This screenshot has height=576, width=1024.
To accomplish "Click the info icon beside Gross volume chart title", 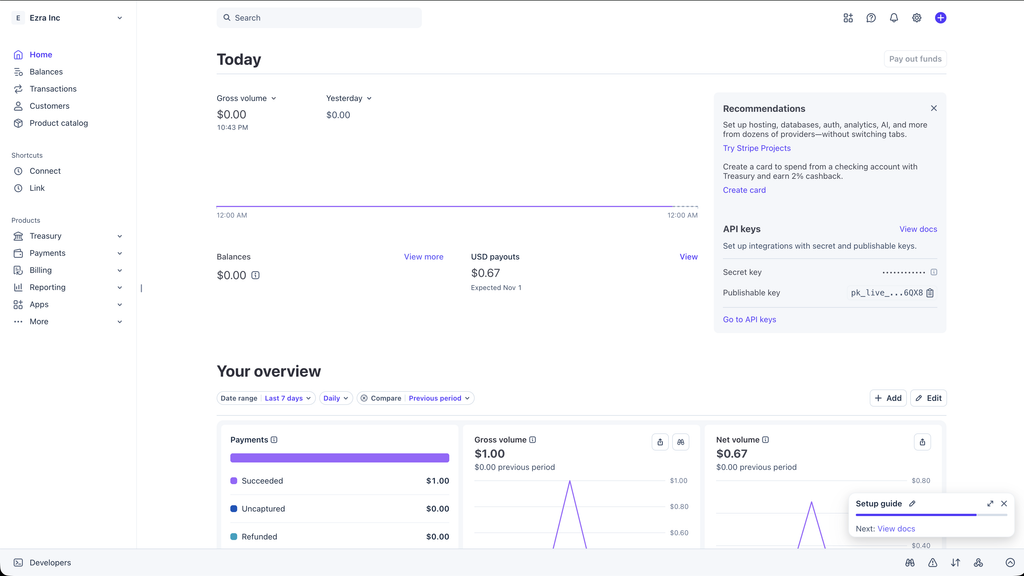I will 533,440.
